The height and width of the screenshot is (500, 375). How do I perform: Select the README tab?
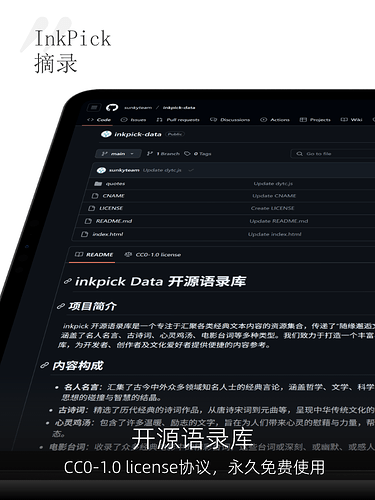[x=94, y=255]
